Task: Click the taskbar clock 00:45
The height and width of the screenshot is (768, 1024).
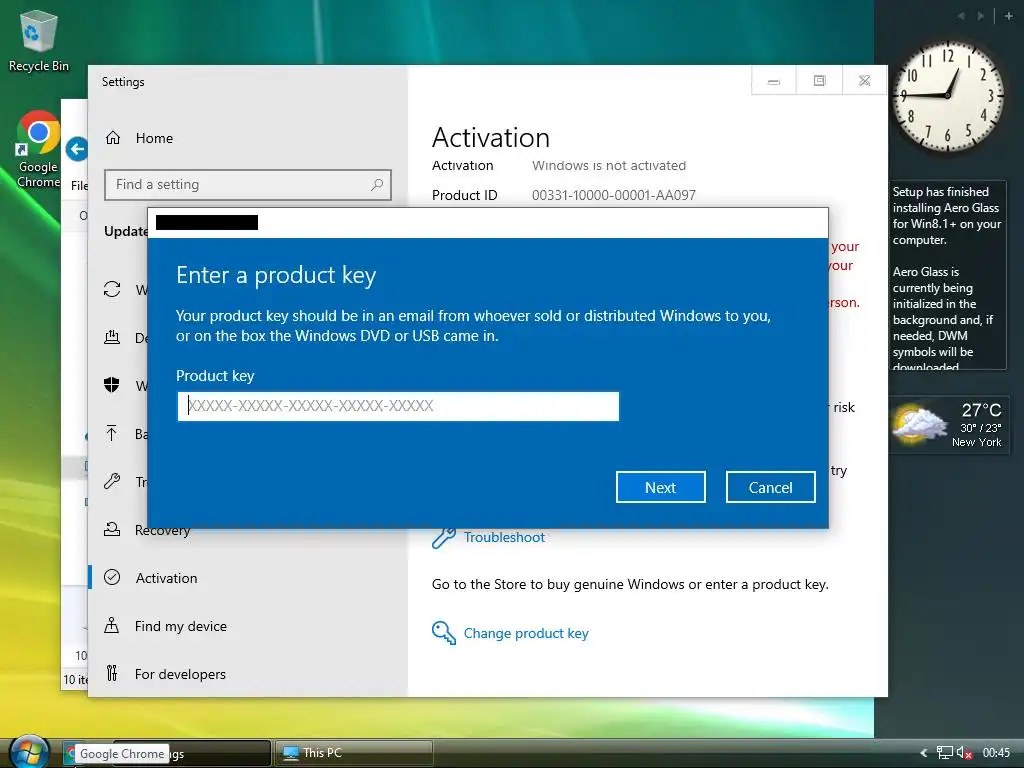Action: 996,753
